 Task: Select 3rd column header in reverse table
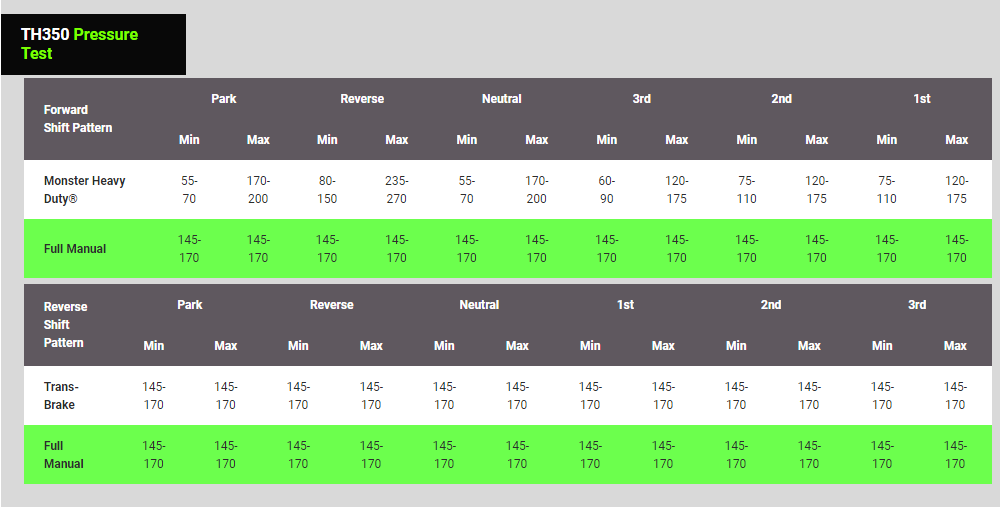point(917,305)
